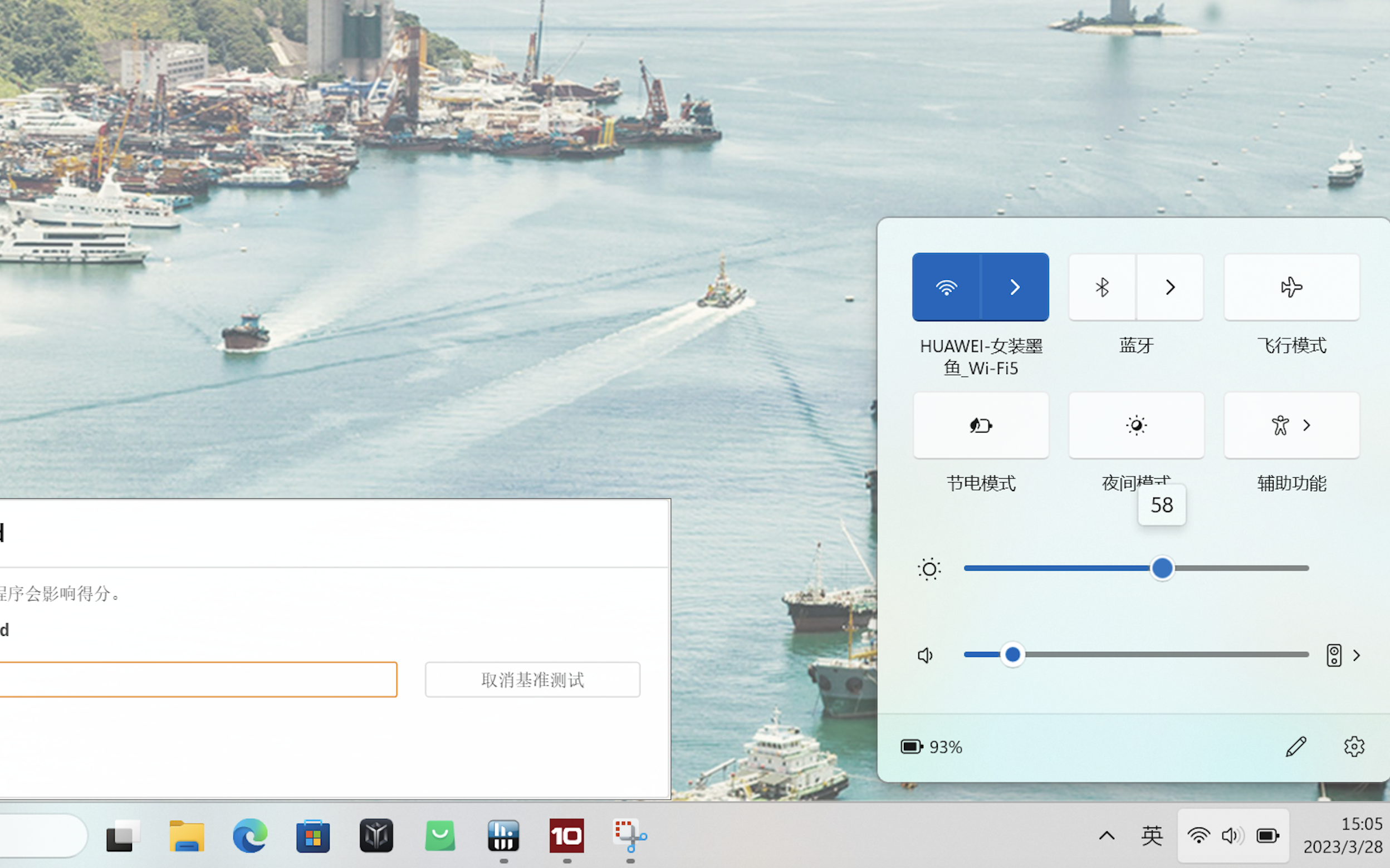Screen dimensions: 1390x868
Task: Expand Bluetooth devices chevron
Action: 1170,287
